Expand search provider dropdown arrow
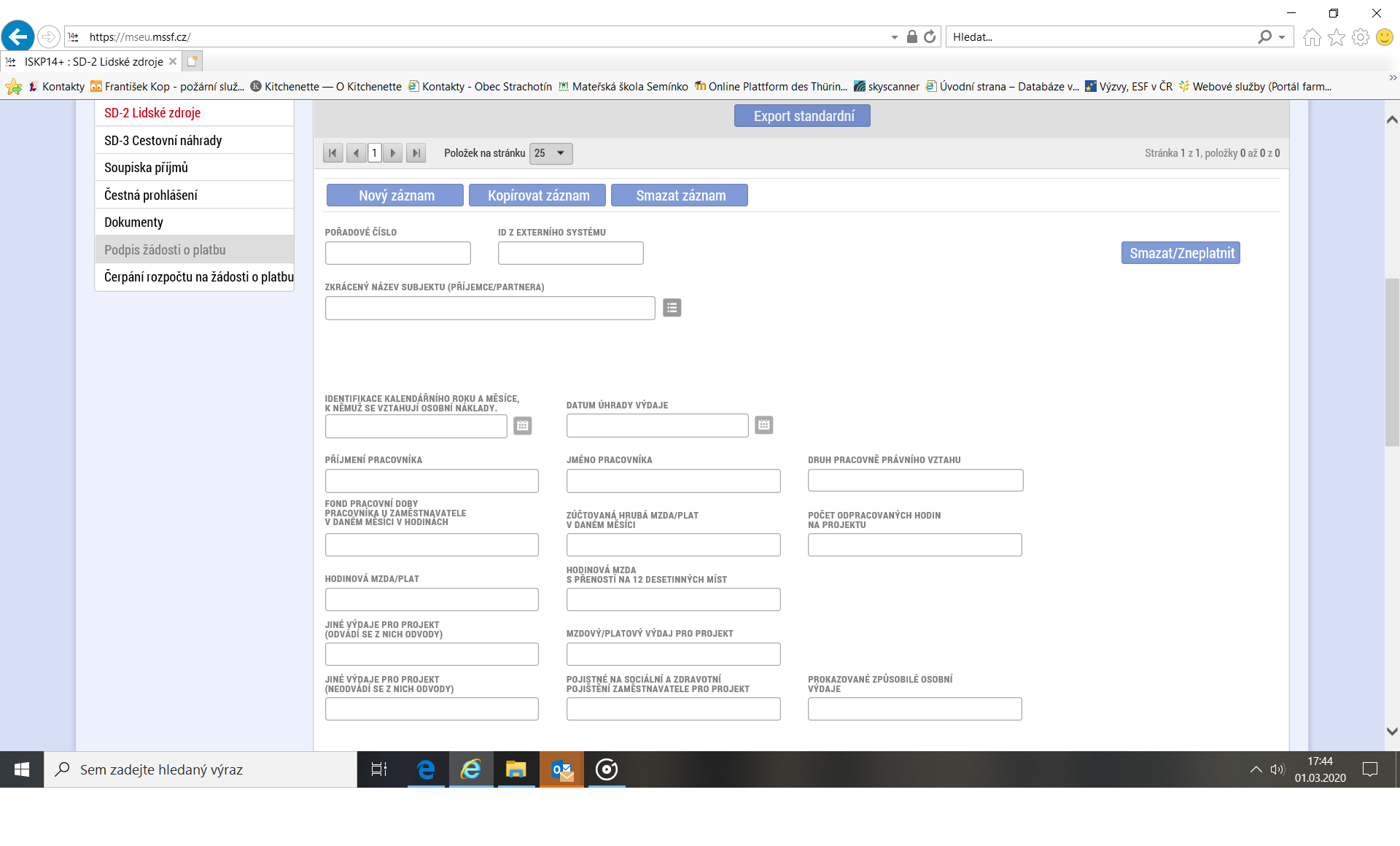 [x=1282, y=37]
